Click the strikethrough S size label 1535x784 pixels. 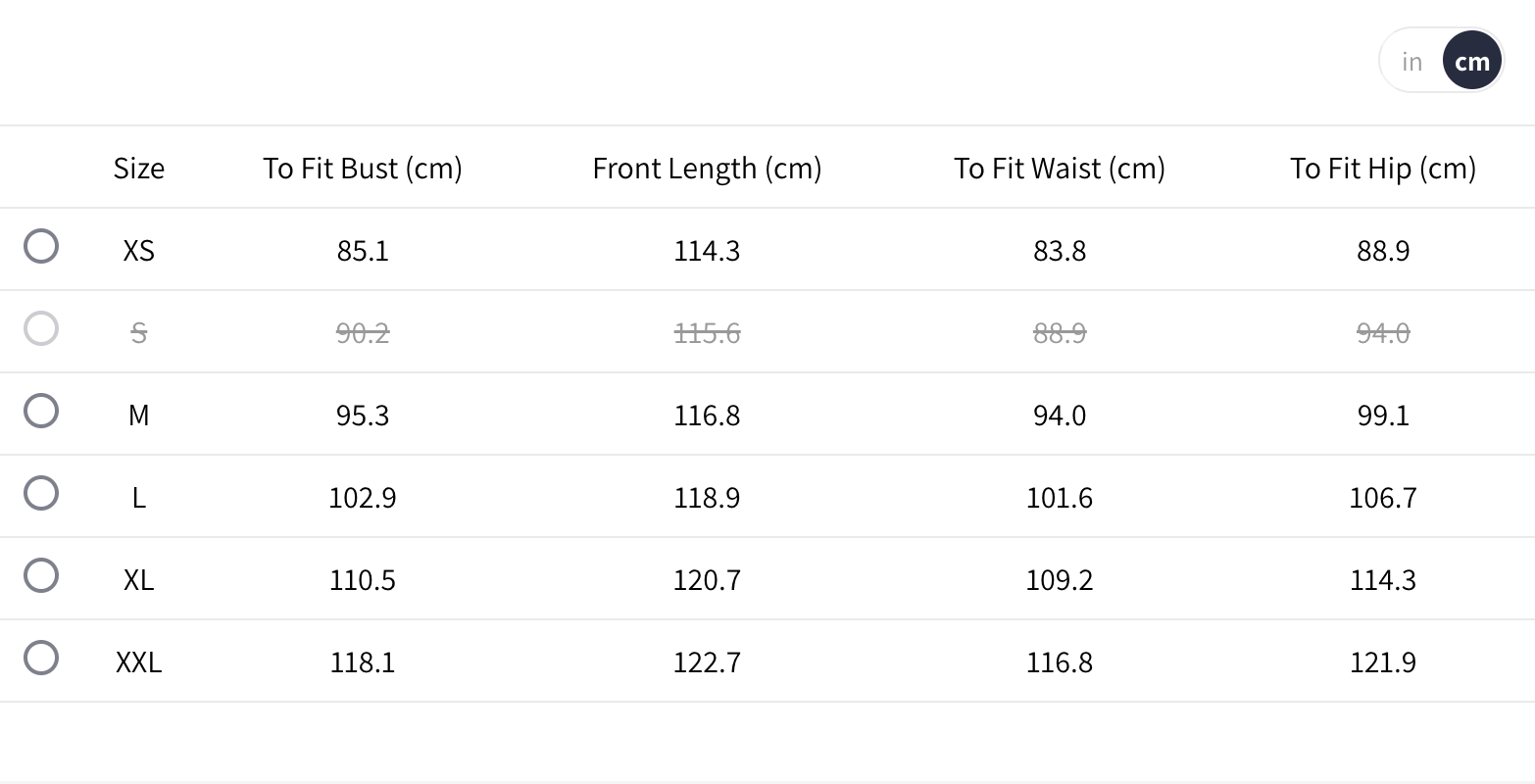pos(139,333)
